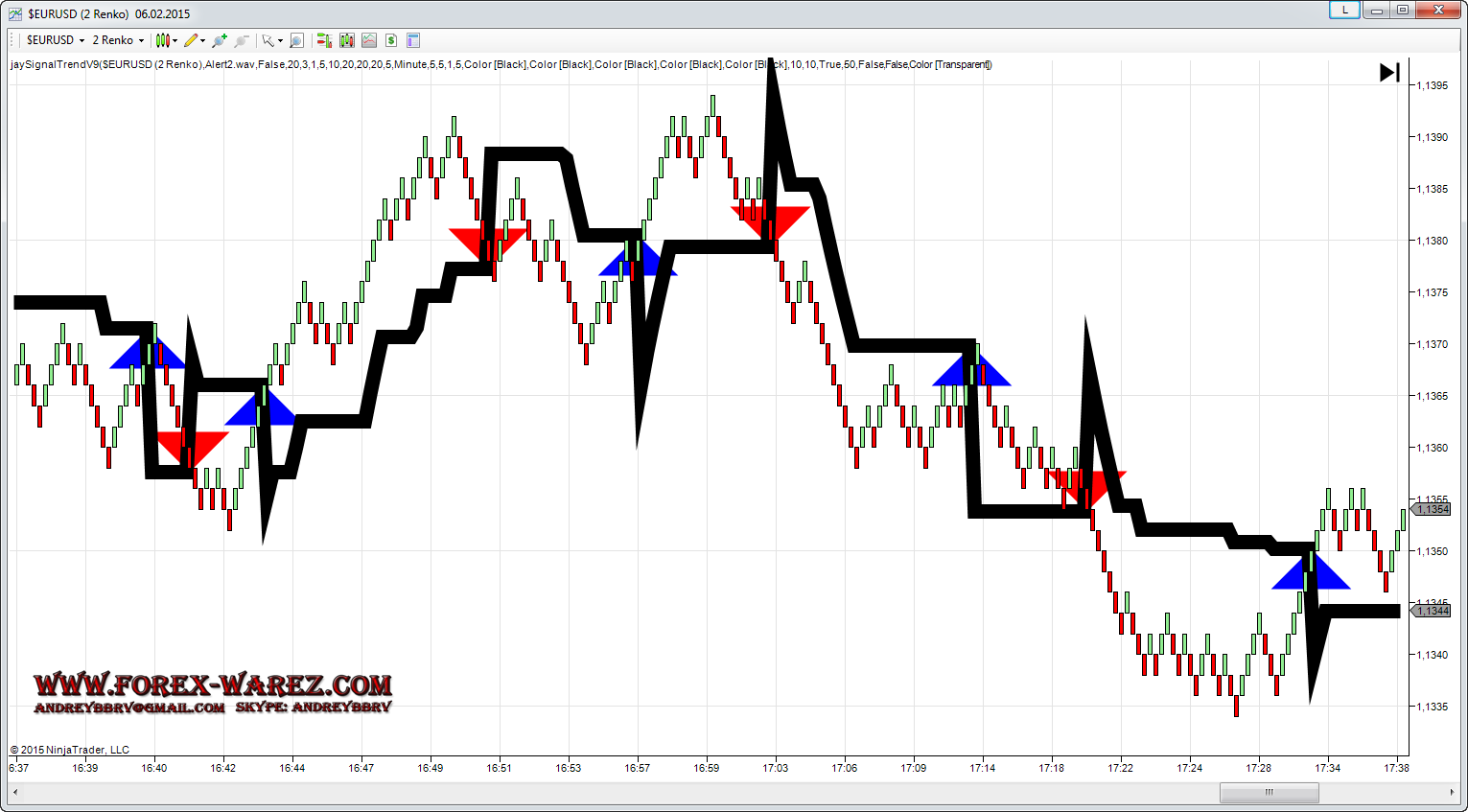
Task: Open Chart Trader panel icon
Action: (324, 40)
